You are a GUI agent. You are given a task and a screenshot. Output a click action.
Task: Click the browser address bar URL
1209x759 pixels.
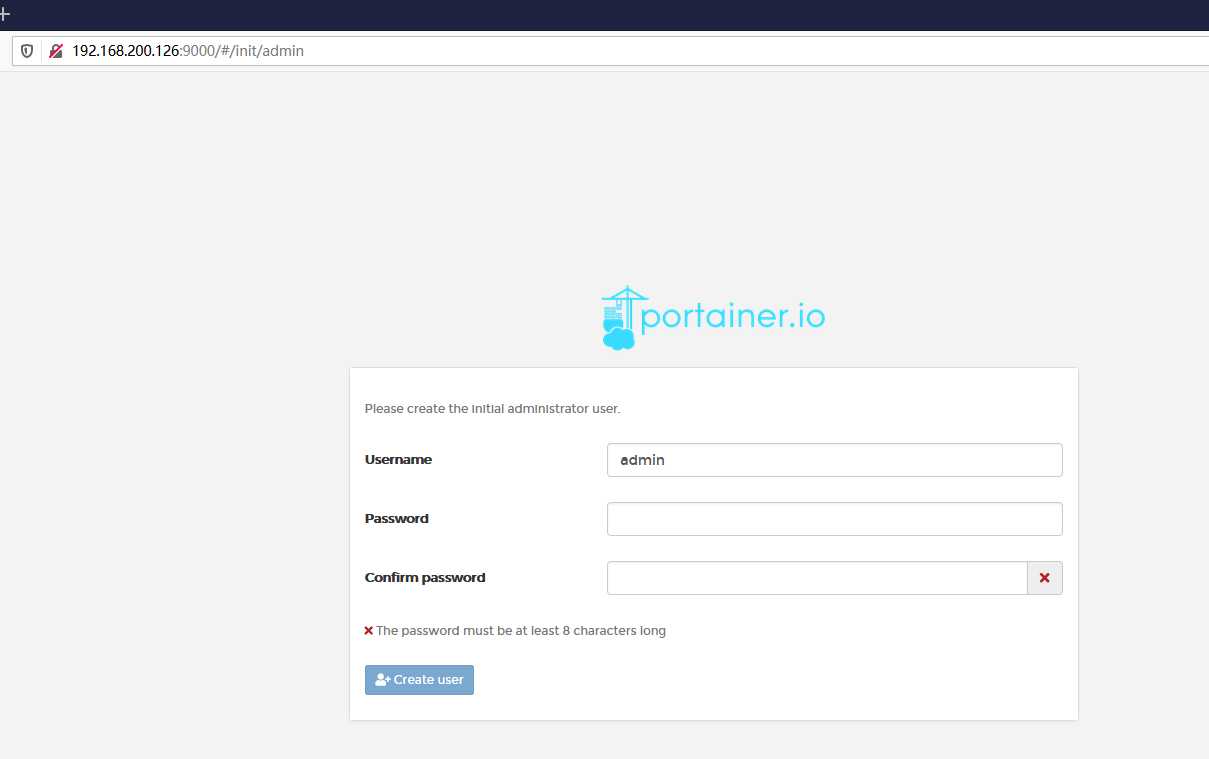(x=188, y=50)
